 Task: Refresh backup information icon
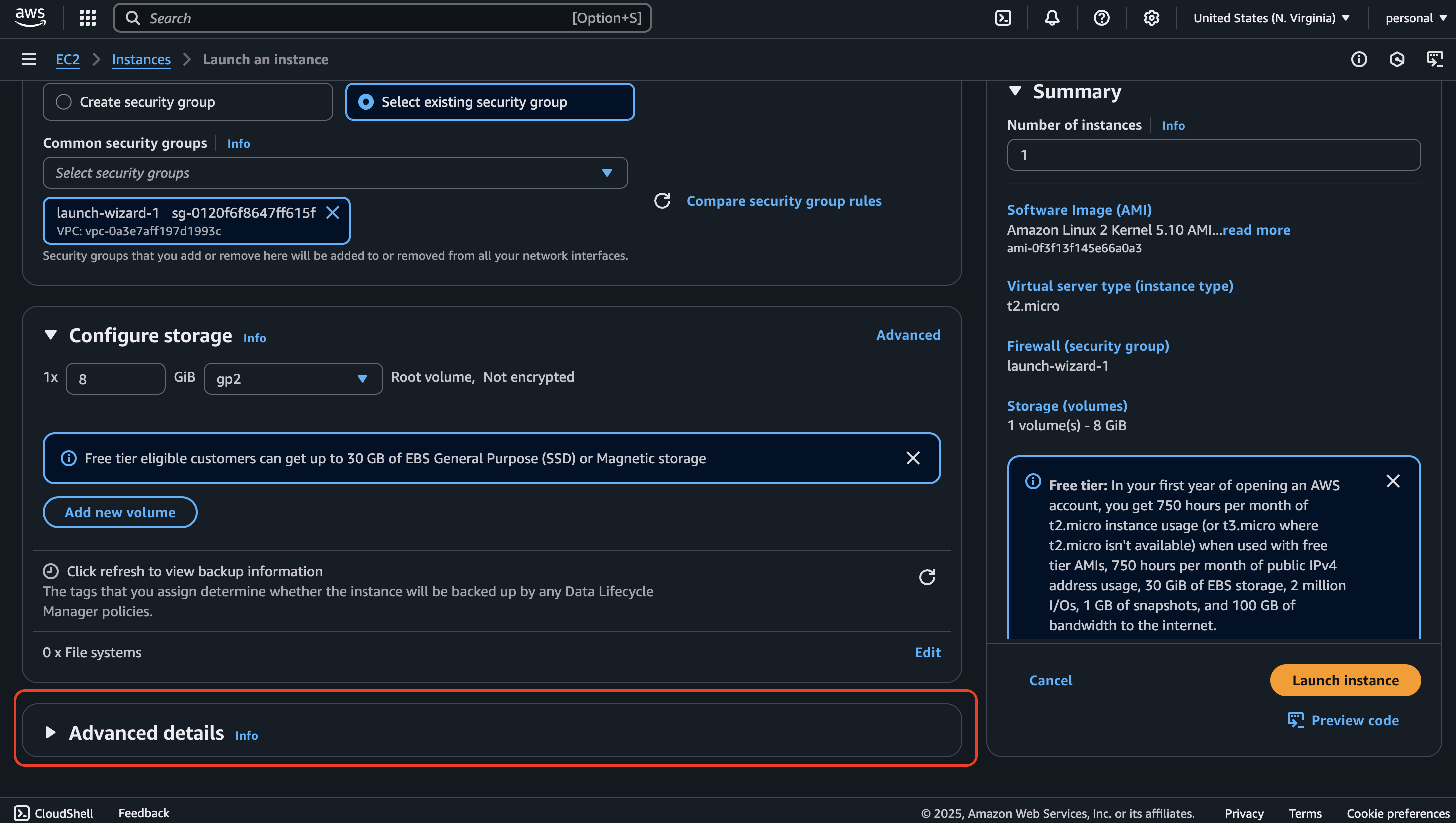[x=927, y=577]
